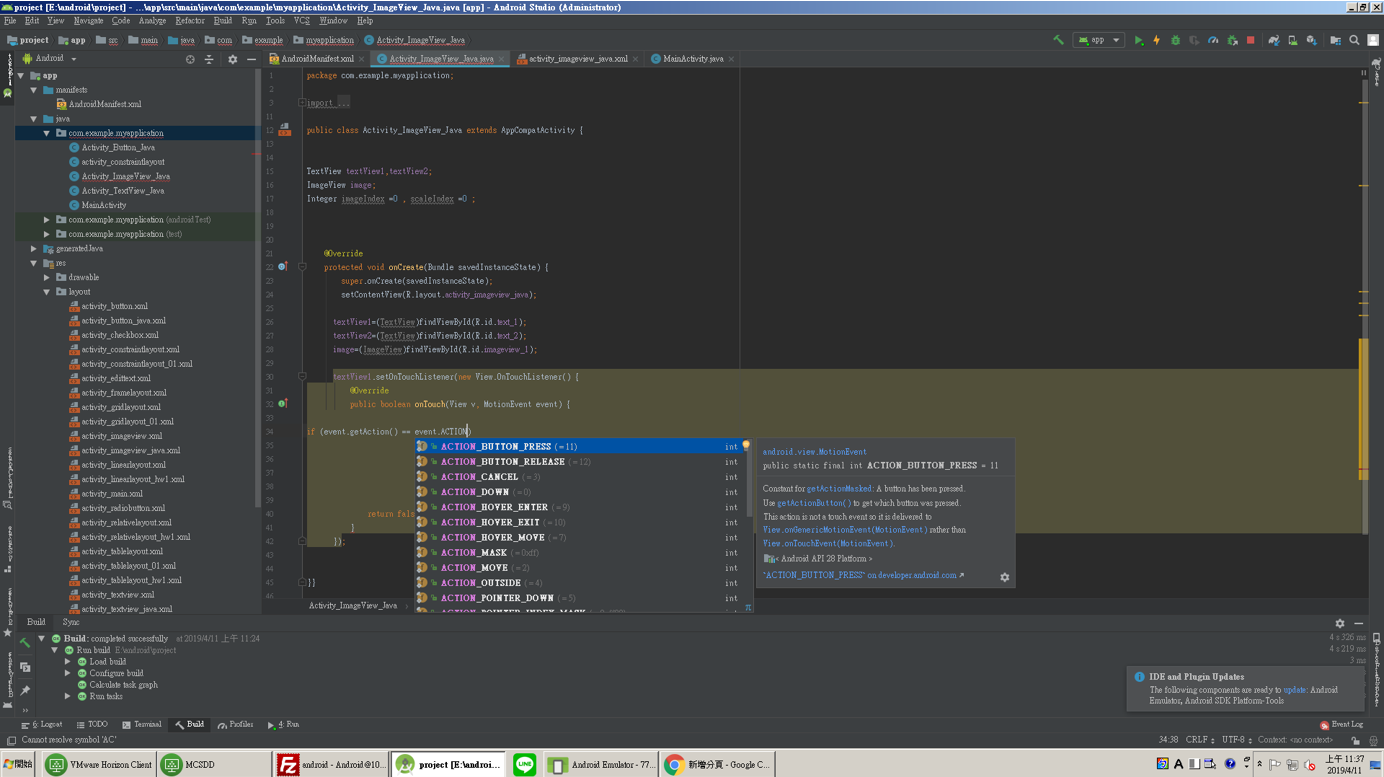Collapse the manifests folder
1384x777 pixels.
click(34, 90)
